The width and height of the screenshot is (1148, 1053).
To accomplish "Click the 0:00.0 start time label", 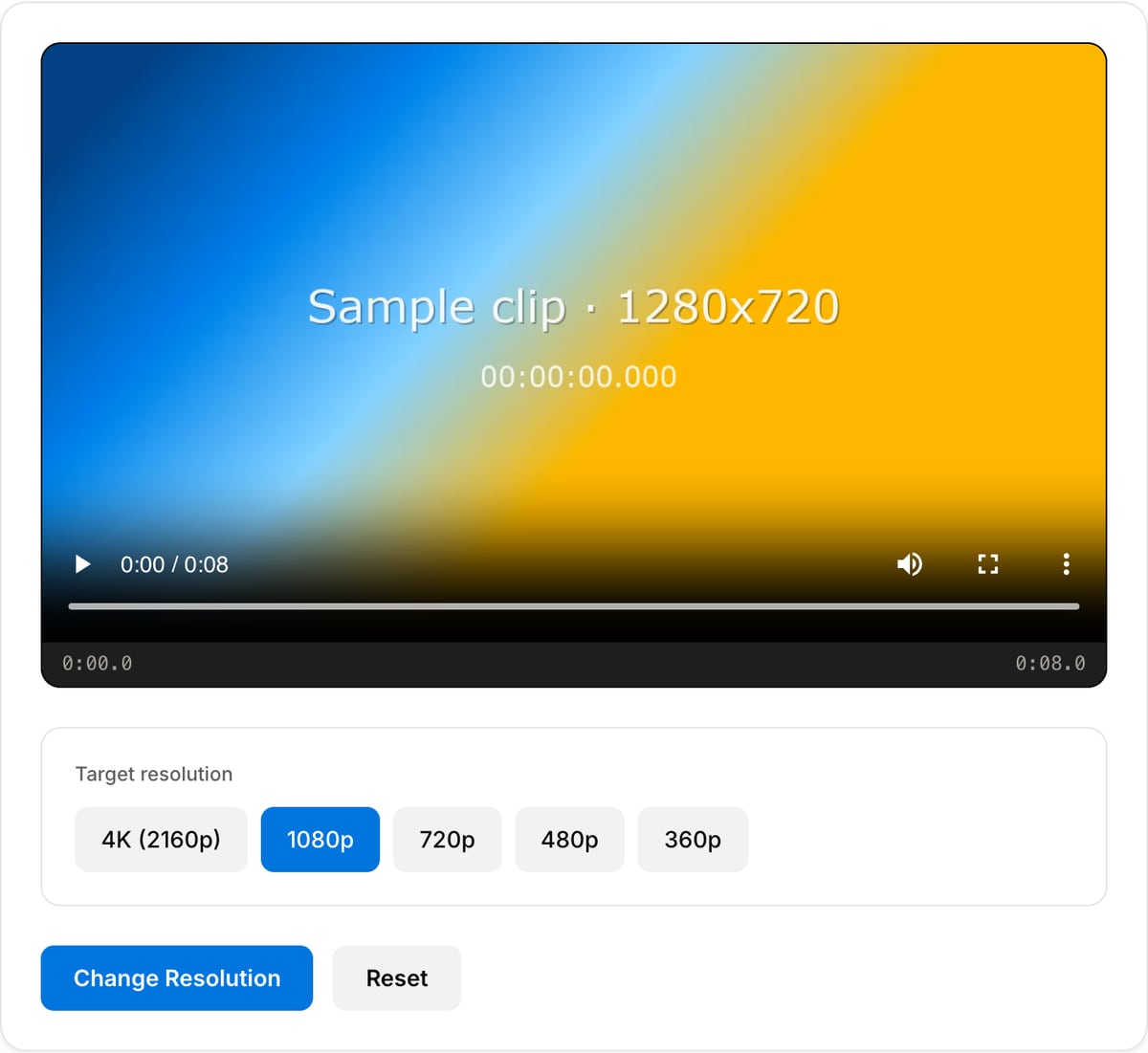I will [x=98, y=664].
